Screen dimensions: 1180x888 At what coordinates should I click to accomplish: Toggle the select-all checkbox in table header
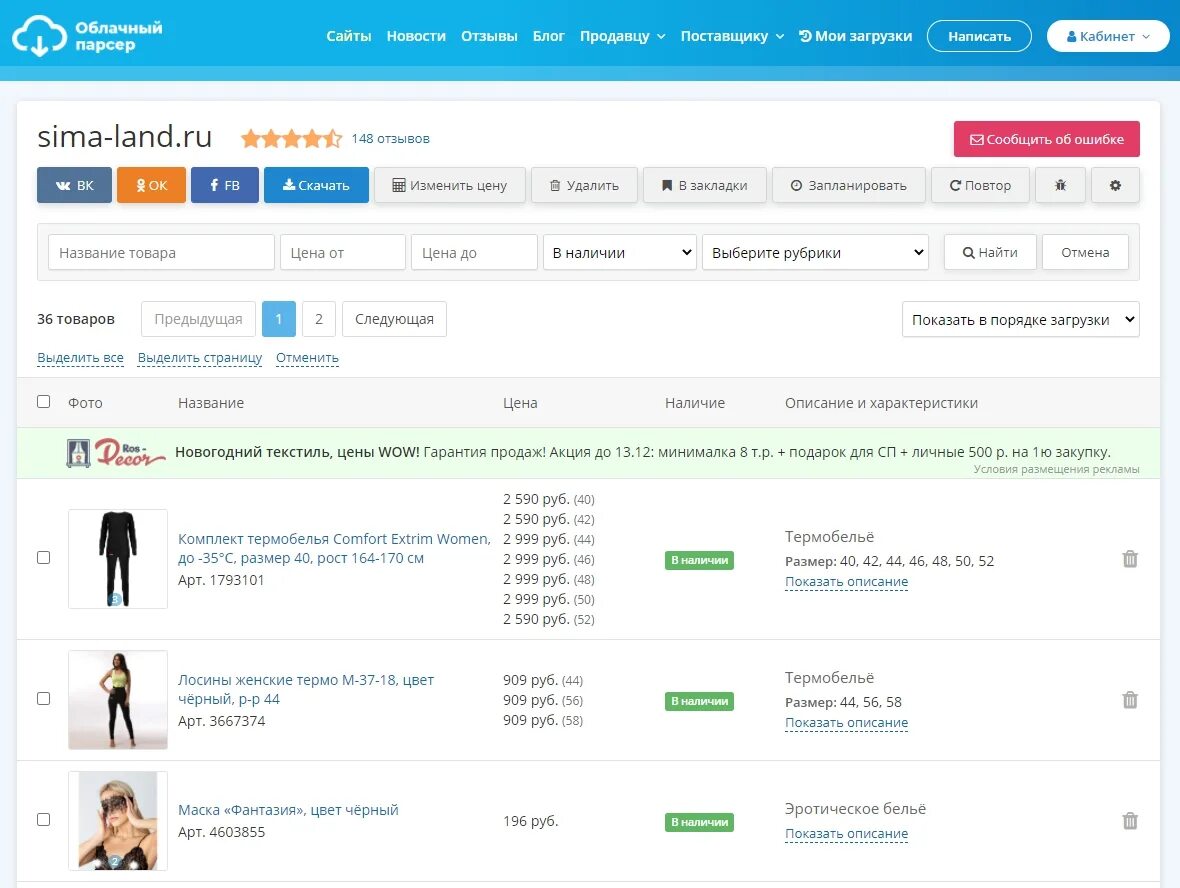tap(44, 402)
